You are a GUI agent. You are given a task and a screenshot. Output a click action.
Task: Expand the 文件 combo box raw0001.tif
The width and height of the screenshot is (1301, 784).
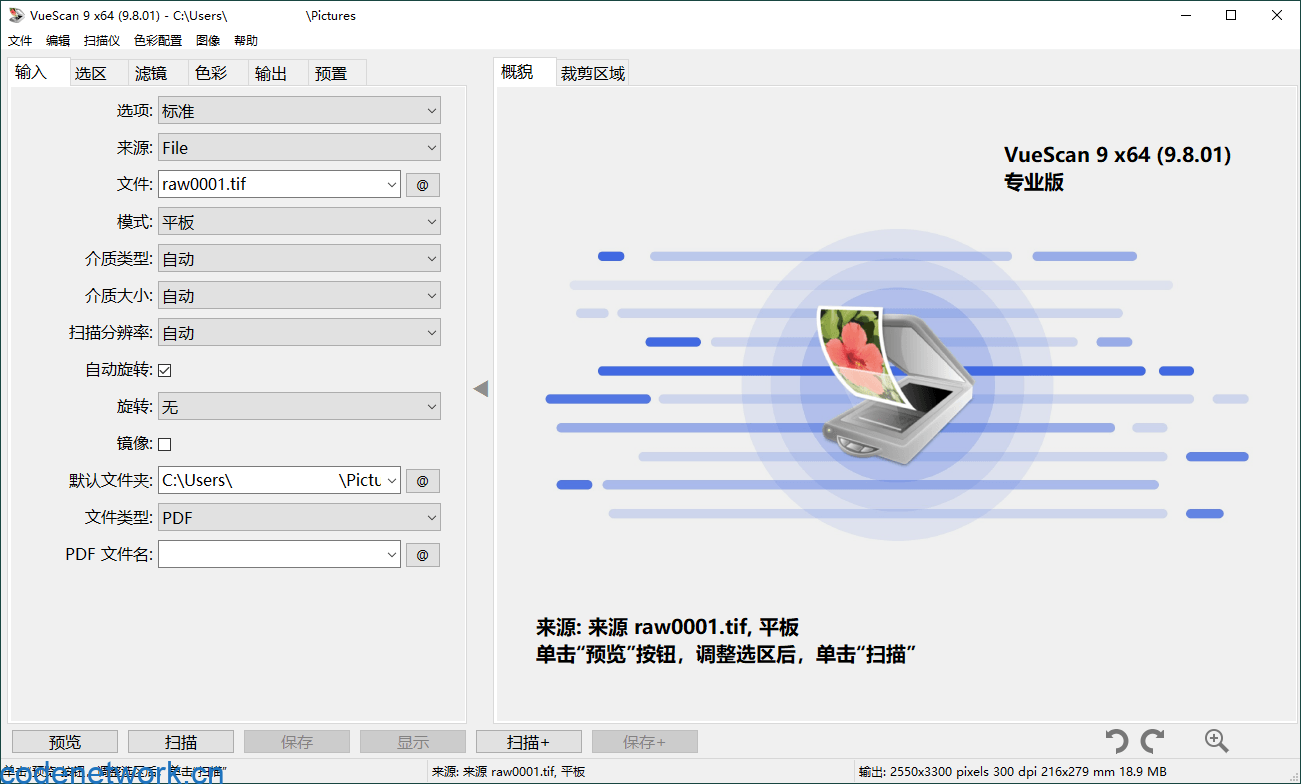click(391, 185)
